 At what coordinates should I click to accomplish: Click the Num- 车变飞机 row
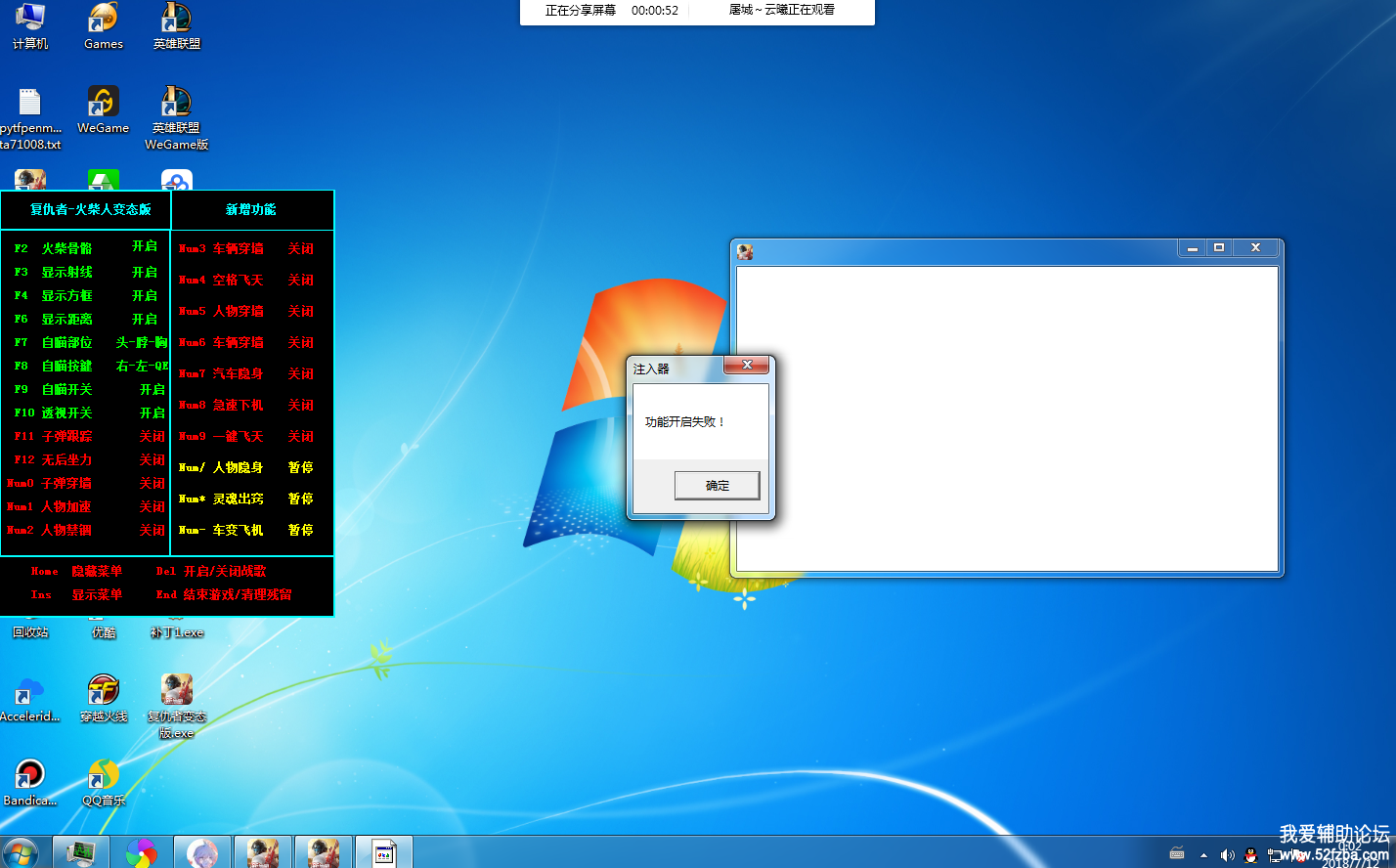coord(246,530)
